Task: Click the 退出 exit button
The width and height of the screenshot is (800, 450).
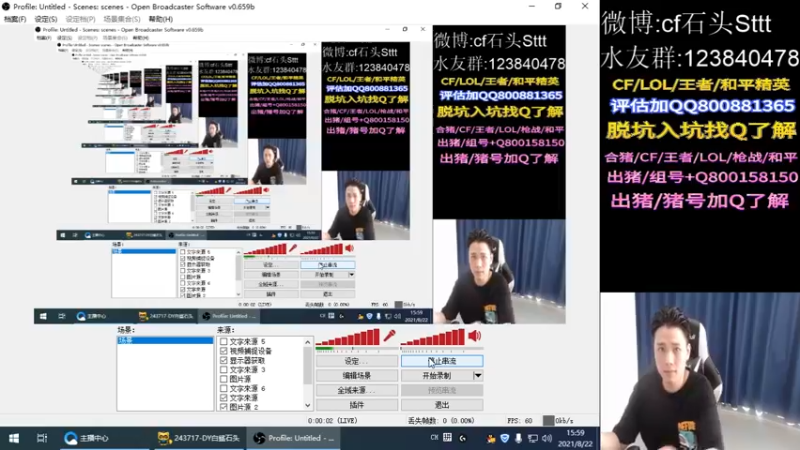Action: pos(442,405)
